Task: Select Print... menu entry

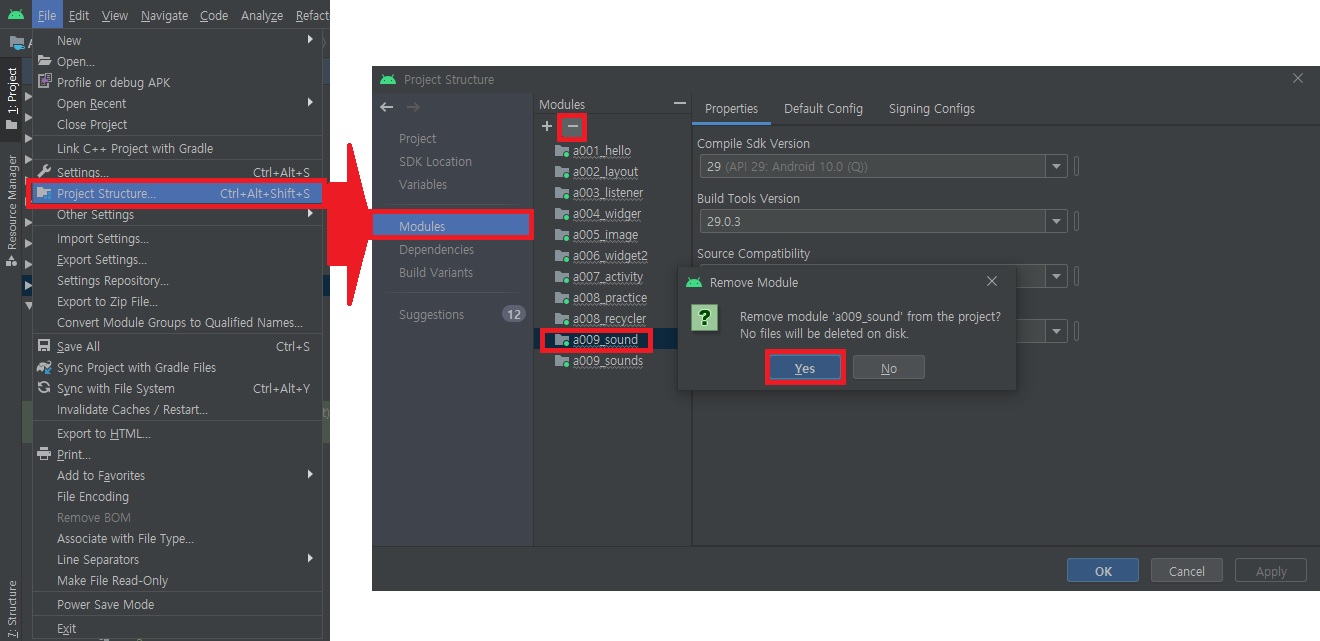Action: point(177,454)
